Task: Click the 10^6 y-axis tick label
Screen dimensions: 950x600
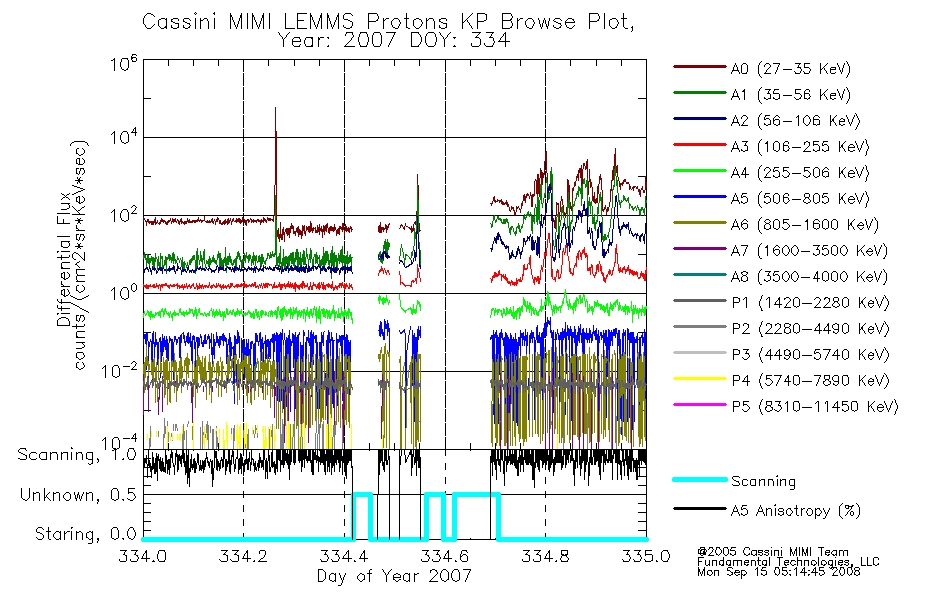Action: tap(123, 64)
